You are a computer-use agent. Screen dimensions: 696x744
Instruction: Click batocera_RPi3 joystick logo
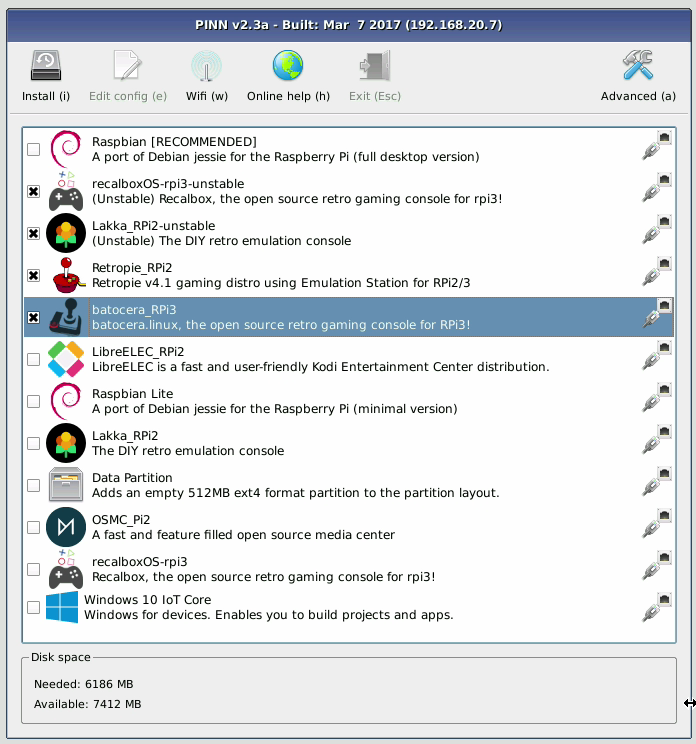click(x=67, y=317)
